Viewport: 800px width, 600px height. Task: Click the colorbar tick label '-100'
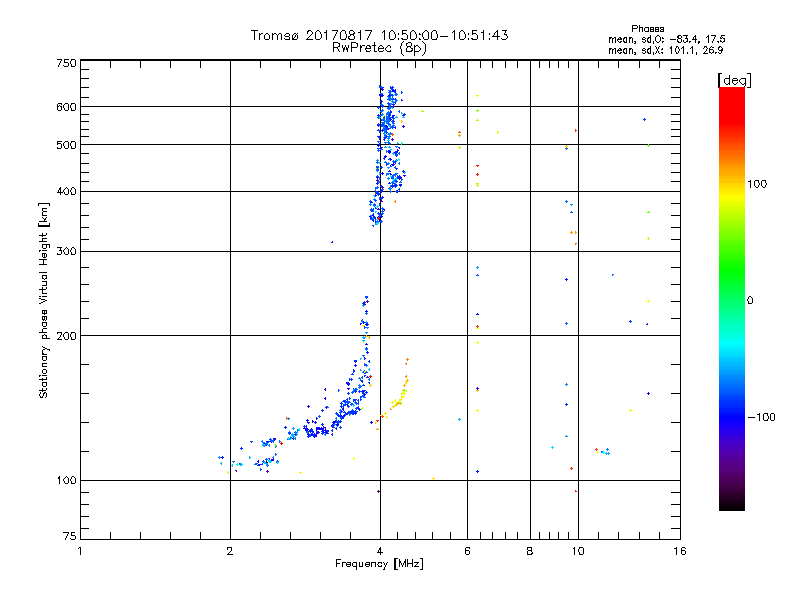pyautogui.click(x=761, y=417)
